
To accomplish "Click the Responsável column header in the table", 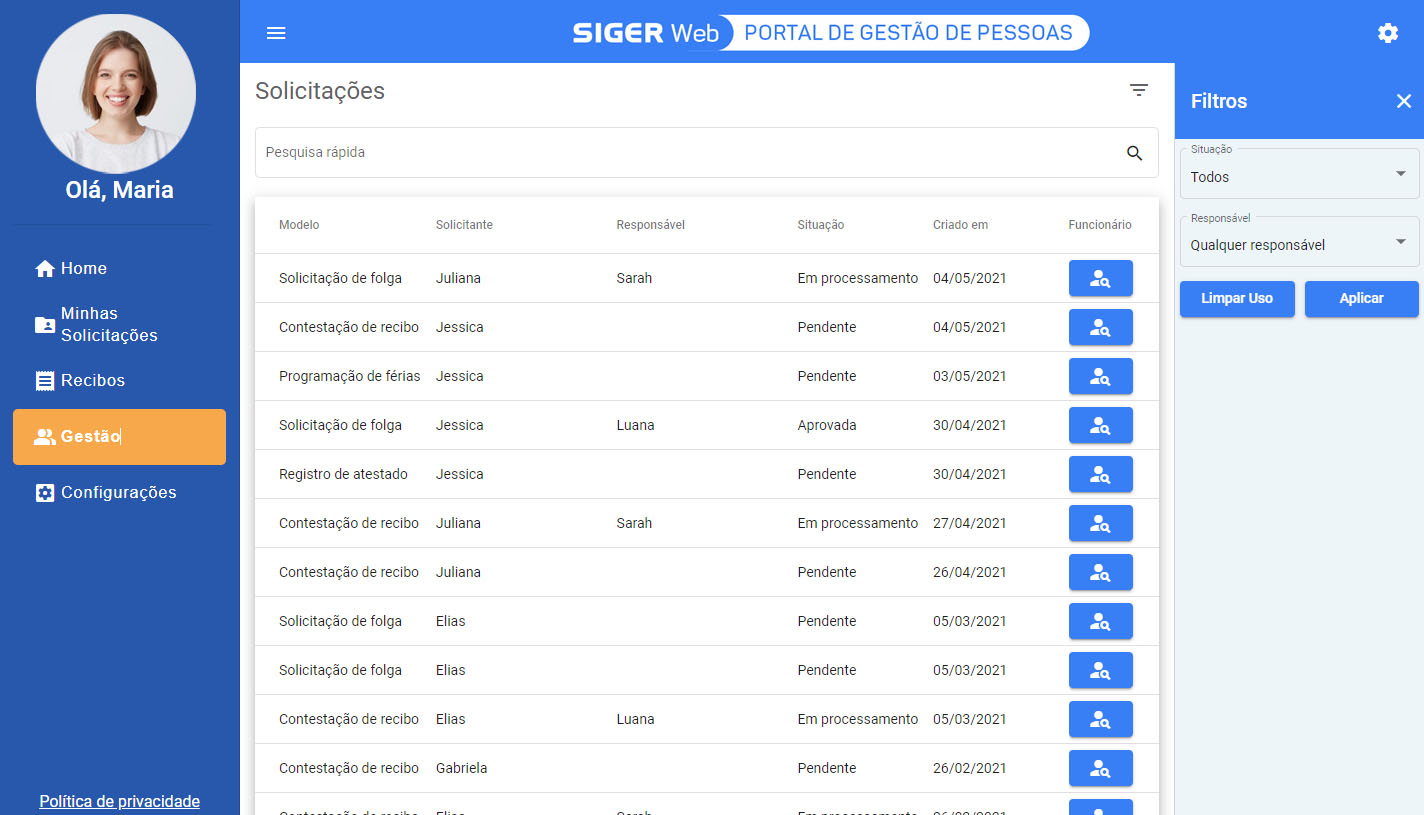I will click(x=650, y=225).
